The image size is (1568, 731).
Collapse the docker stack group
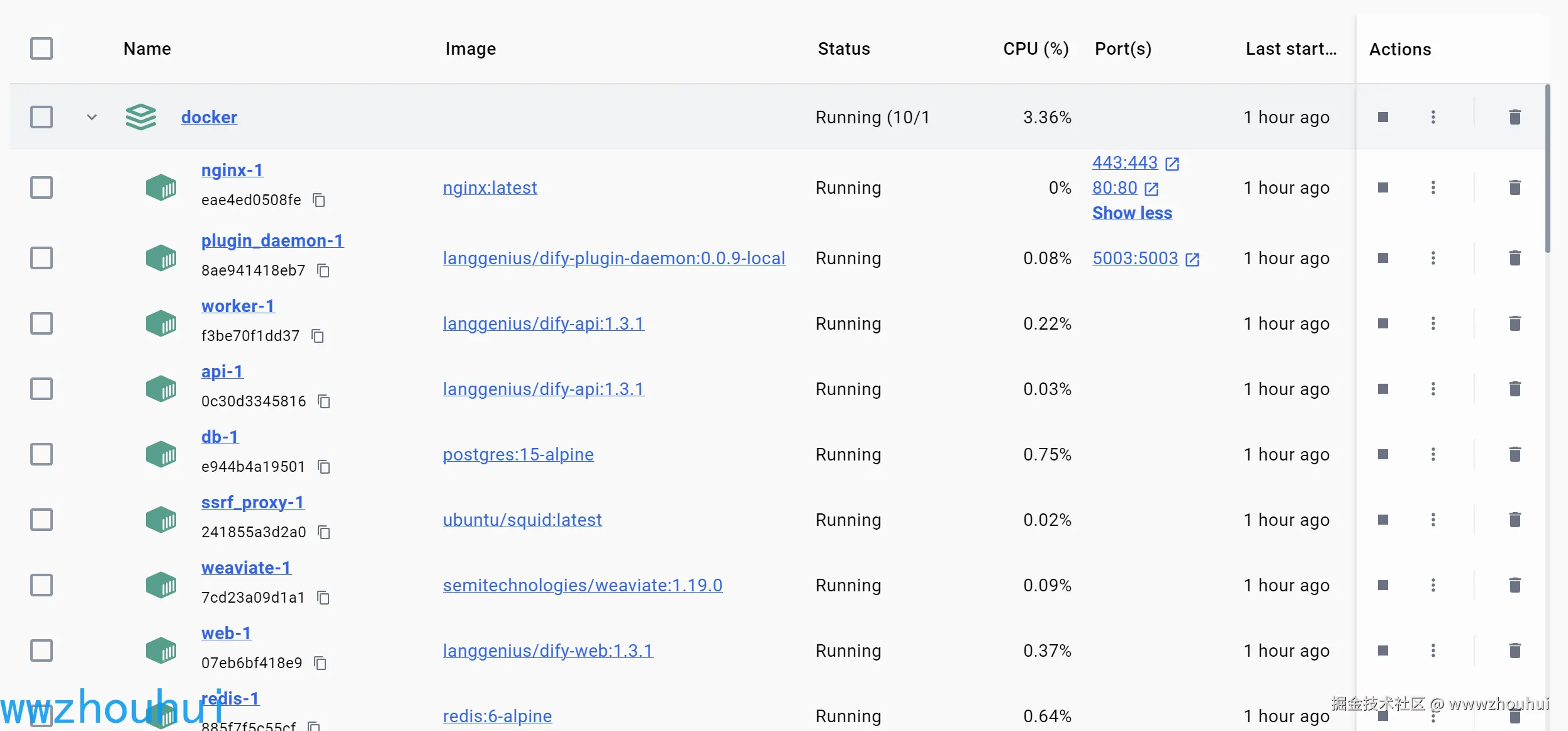click(x=92, y=117)
